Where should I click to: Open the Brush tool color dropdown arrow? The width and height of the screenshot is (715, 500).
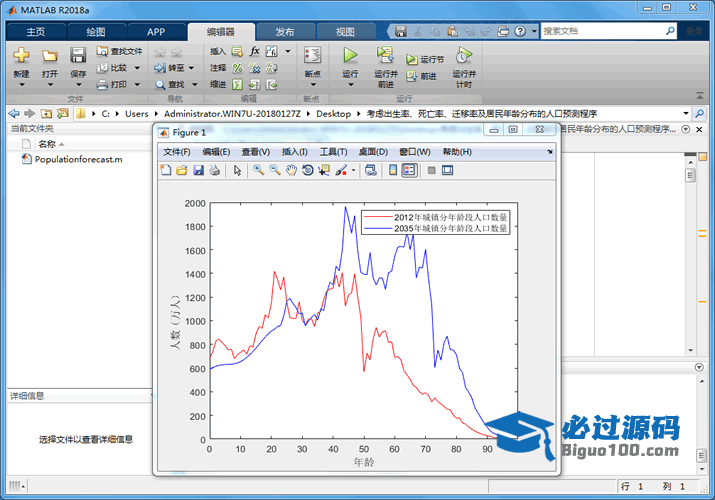353,171
